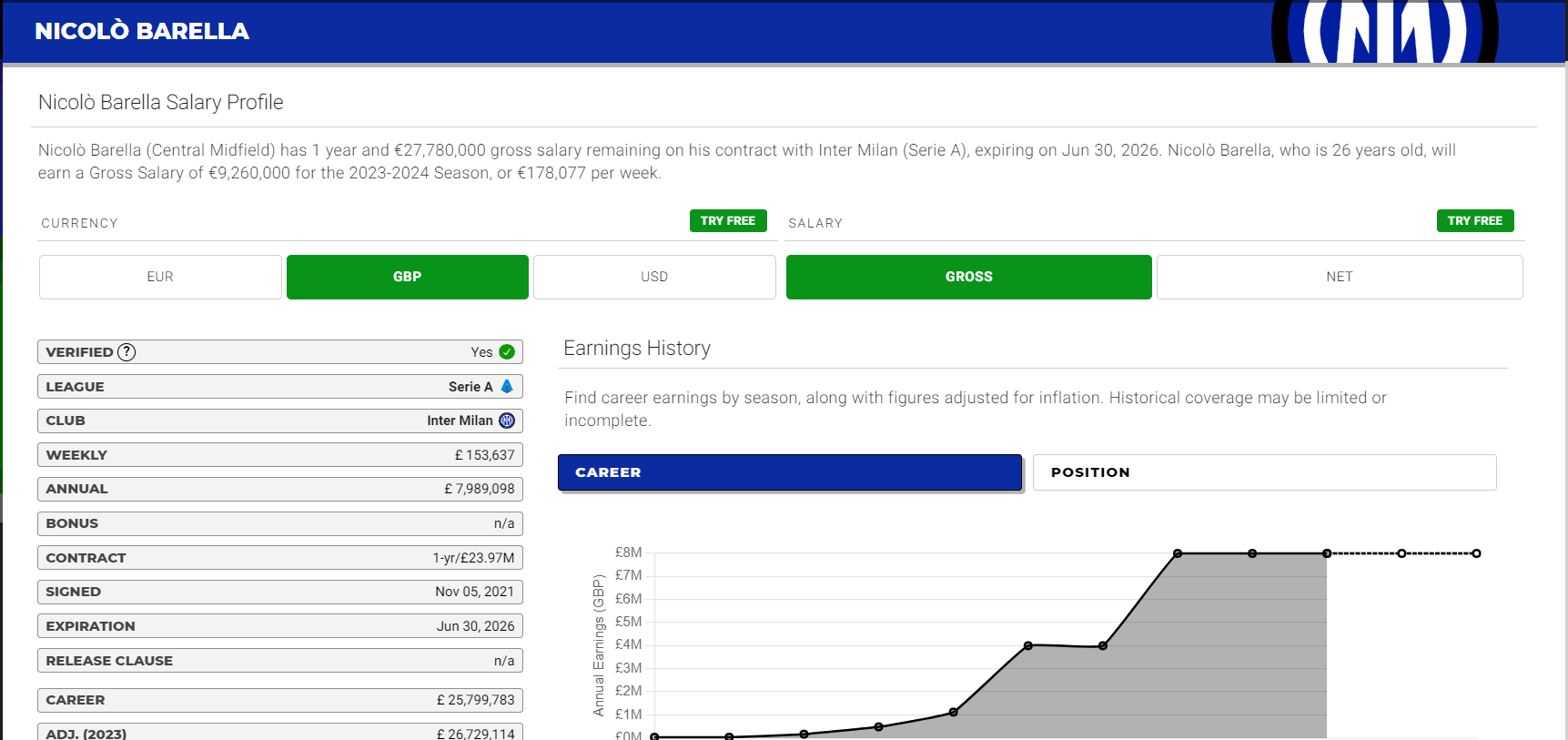Click the £8M y-axis label on chart

click(629, 552)
